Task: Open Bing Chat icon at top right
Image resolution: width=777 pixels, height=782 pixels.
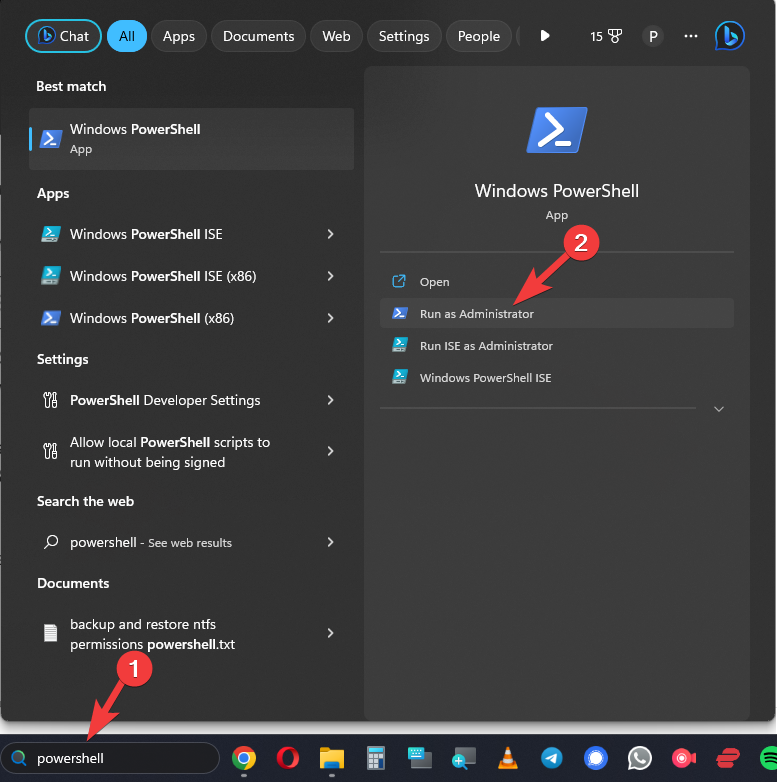Action: pyautogui.click(x=729, y=36)
